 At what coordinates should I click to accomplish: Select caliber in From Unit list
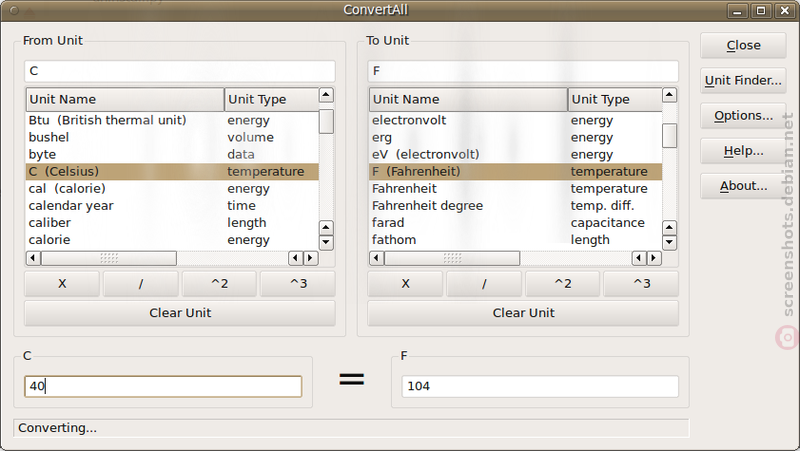pyautogui.click(x=172, y=223)
